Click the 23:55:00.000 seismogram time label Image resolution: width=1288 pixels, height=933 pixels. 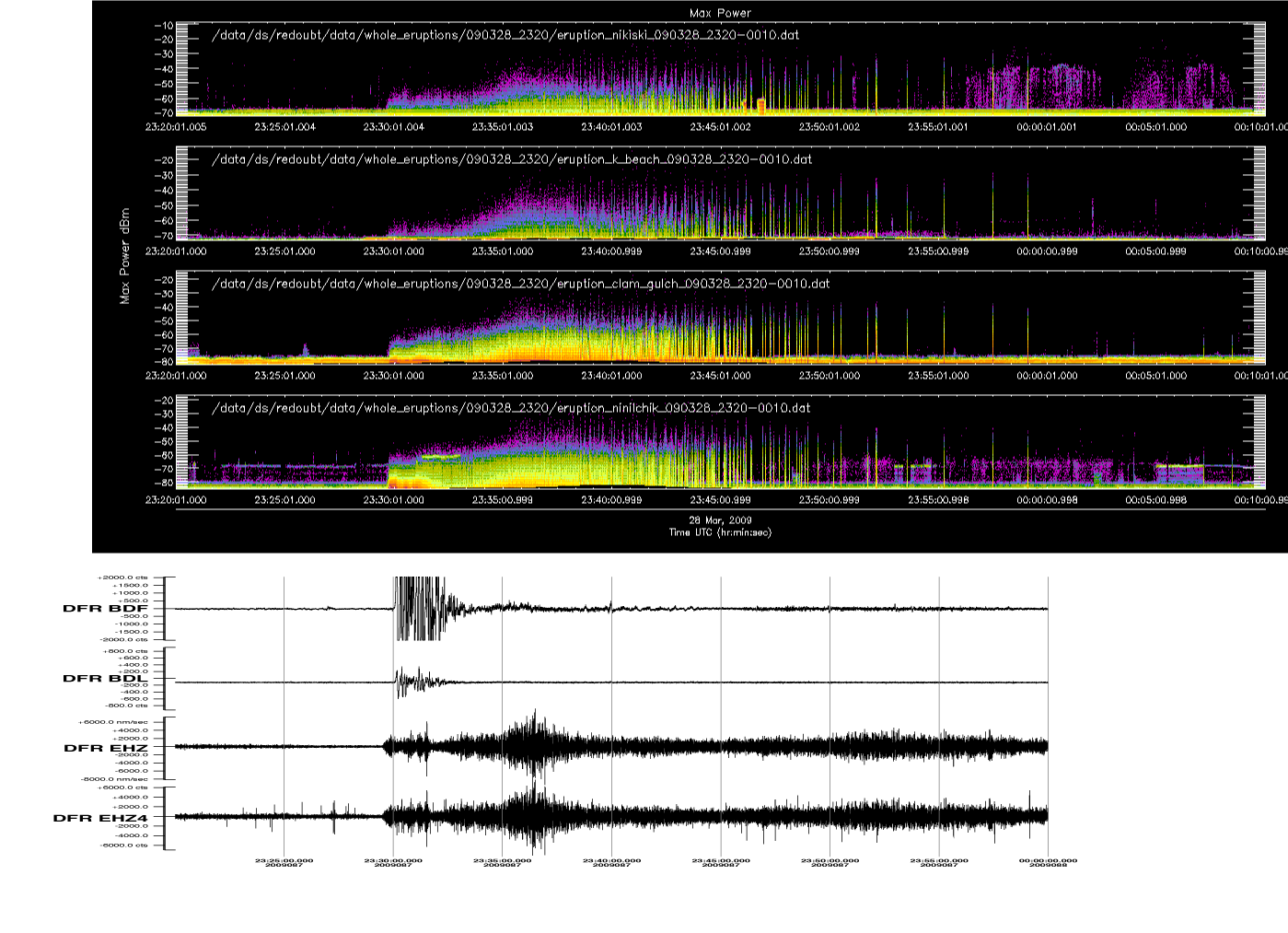point(939,861)
